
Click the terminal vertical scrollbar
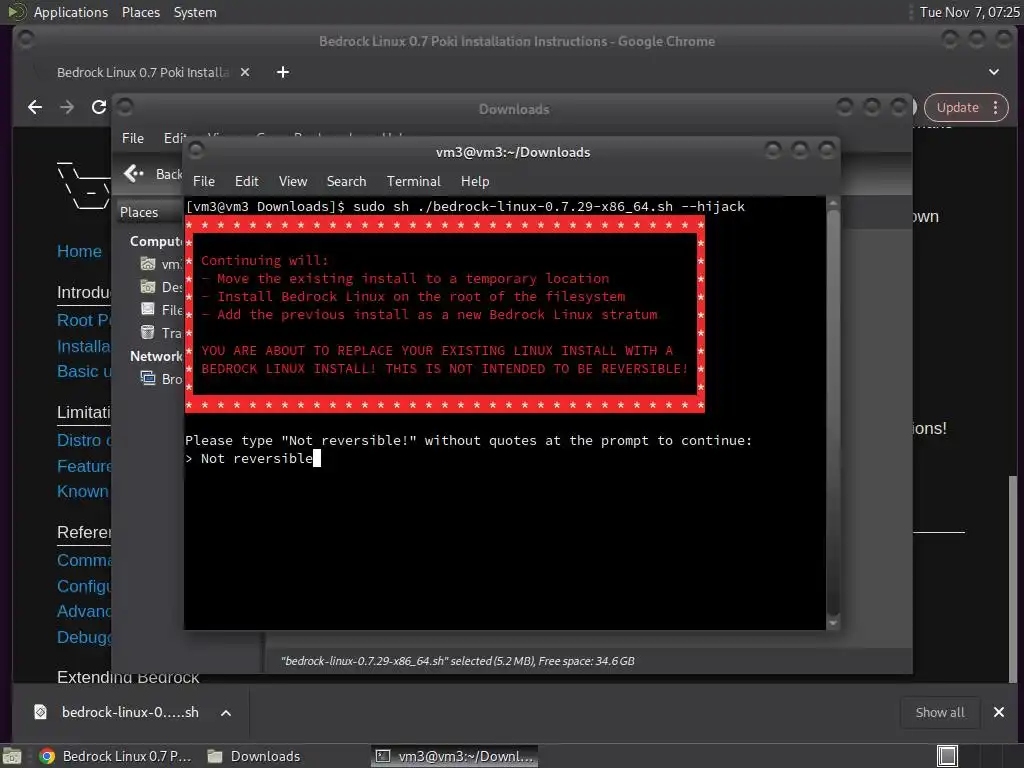[x=833, y=411]
